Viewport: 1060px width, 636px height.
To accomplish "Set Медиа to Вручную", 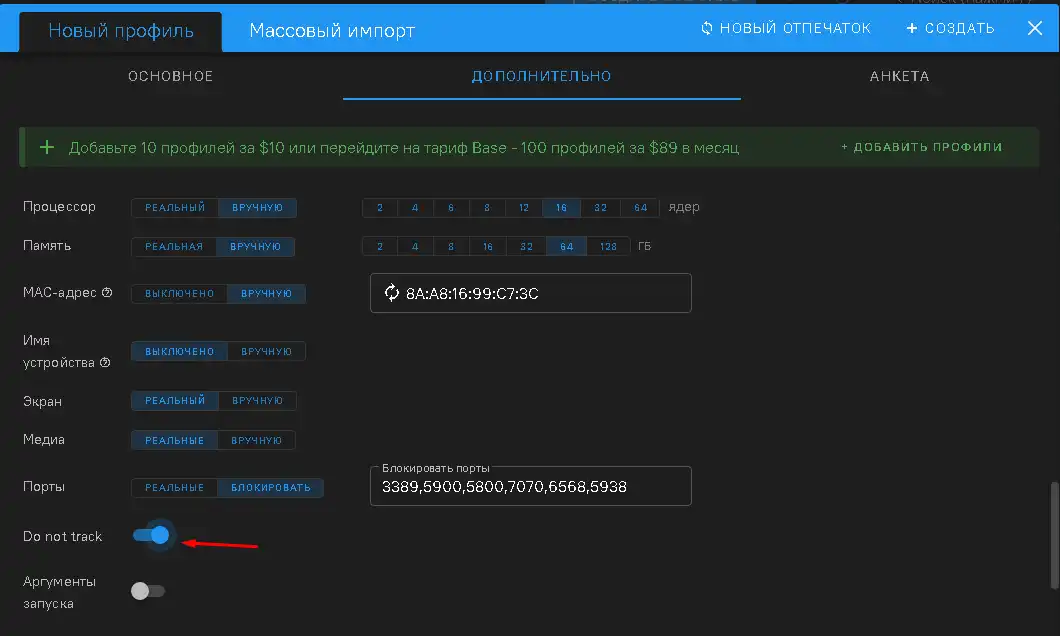I will (256, 440).
